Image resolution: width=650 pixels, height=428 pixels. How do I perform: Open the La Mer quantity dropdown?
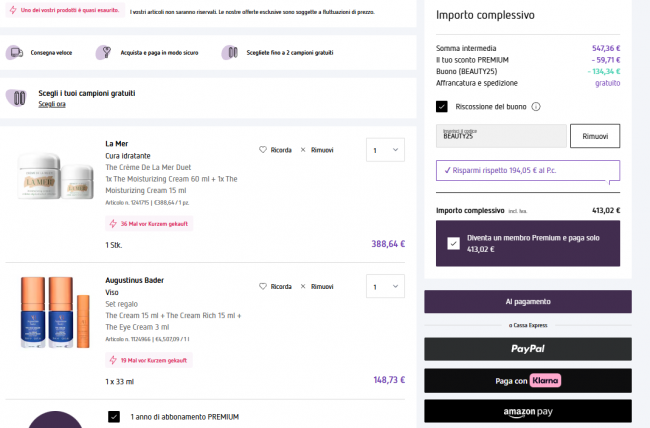pos(385,150)
